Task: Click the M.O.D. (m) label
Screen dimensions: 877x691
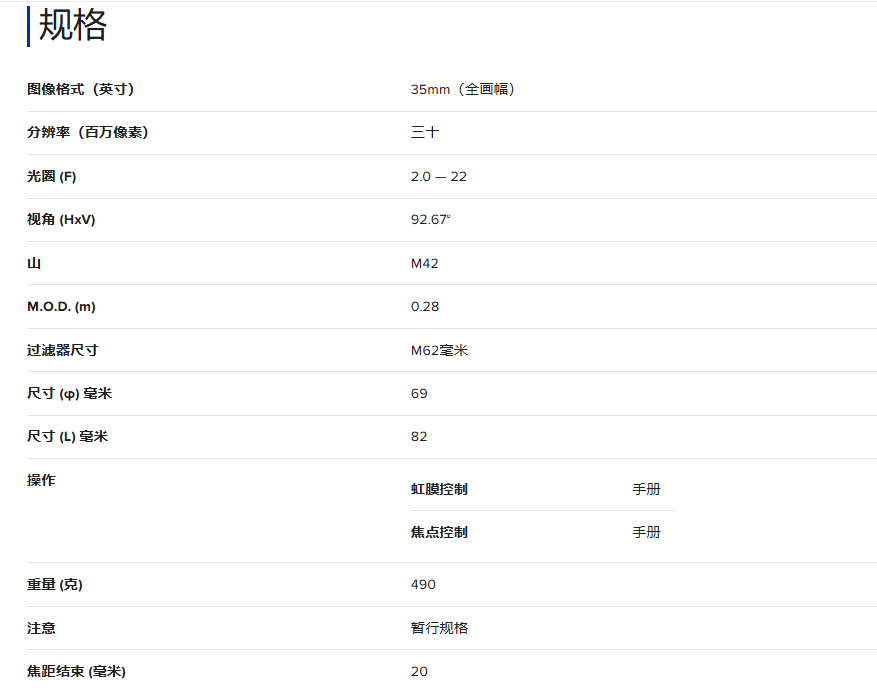Action: pos(61,307)
